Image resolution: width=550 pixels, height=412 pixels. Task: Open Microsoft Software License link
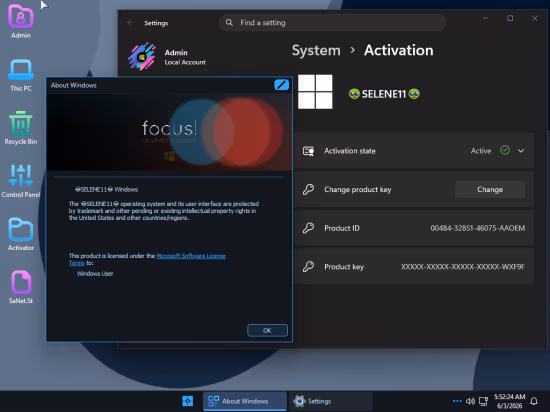(191, 256)
